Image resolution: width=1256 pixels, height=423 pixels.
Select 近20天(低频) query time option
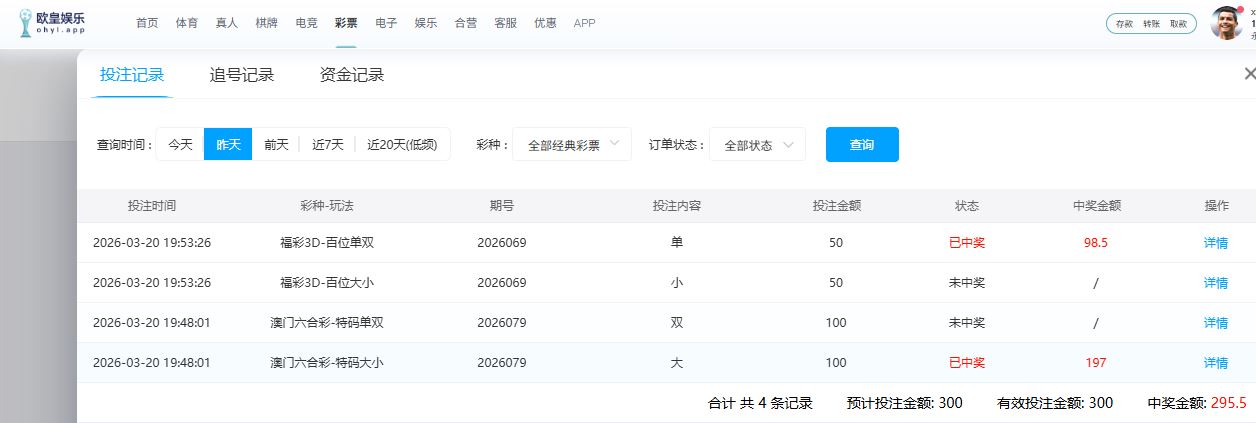coord(402,144)
